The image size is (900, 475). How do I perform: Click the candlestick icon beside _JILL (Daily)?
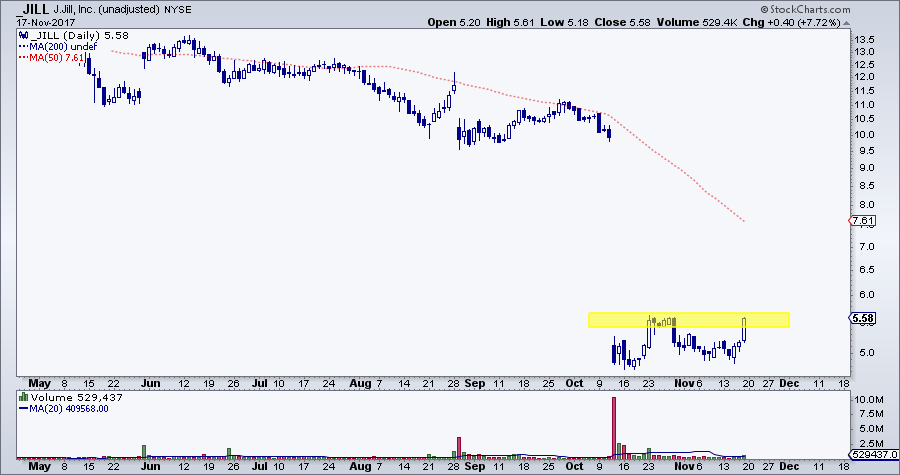[x=22, y=33]
